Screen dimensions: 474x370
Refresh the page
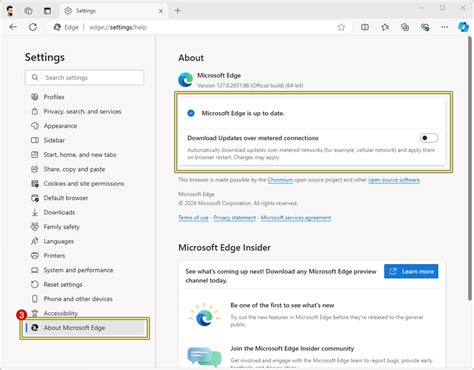[33, 27]
